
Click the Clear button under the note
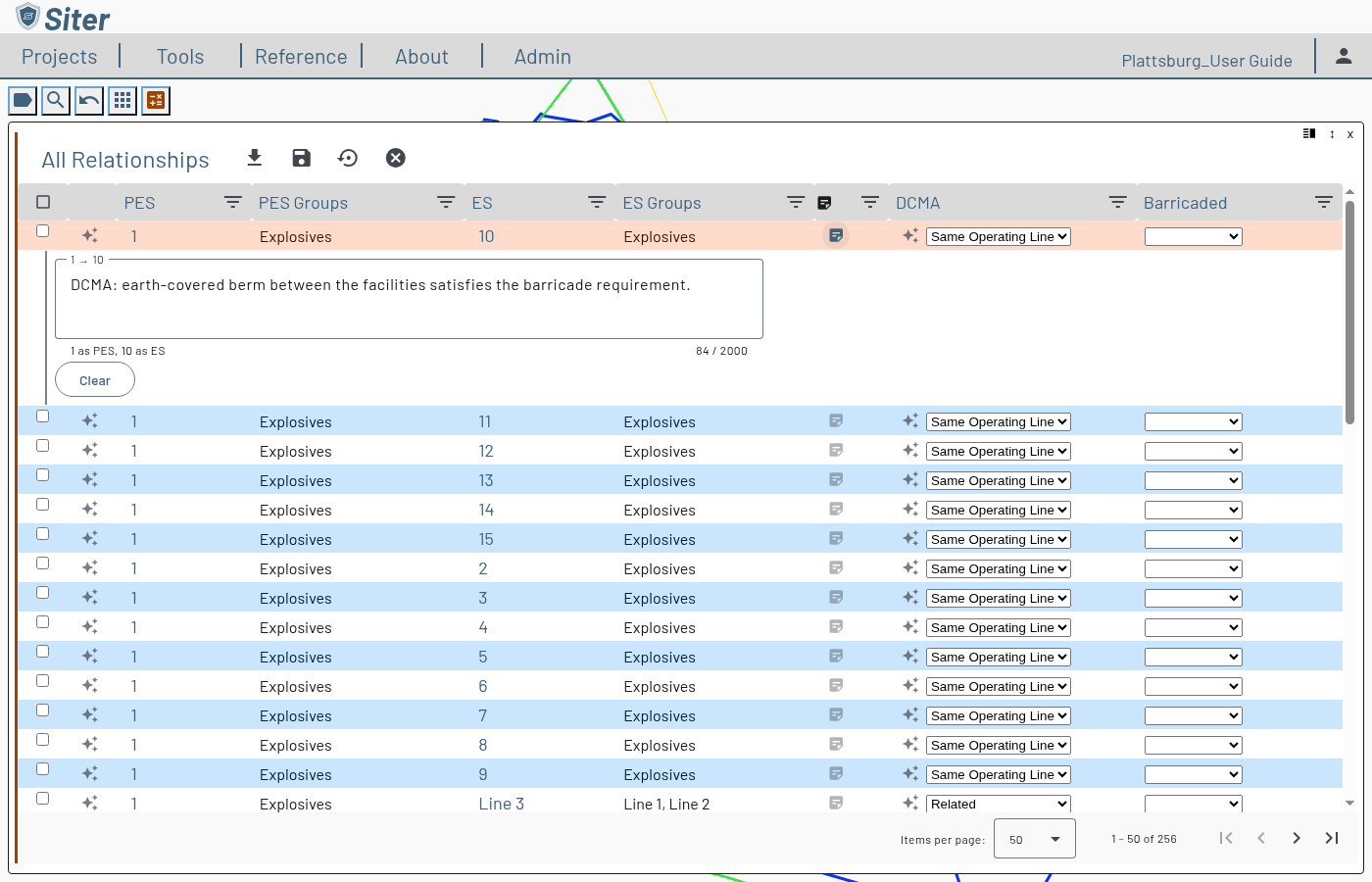[95, 380]
